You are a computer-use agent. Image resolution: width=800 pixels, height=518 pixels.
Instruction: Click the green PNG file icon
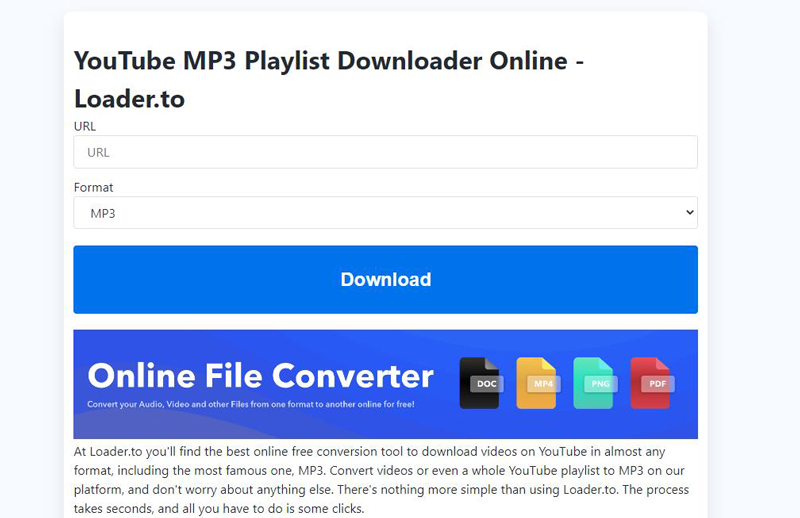595,383
